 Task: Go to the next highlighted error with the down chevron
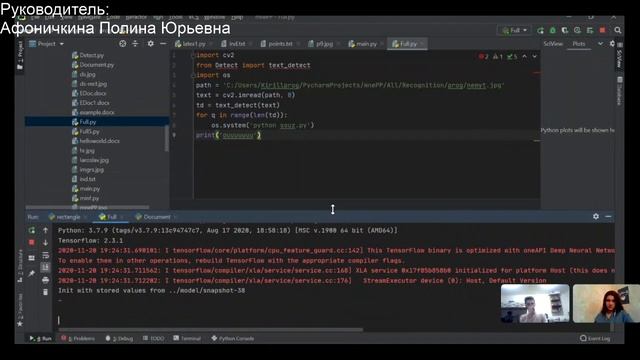click(534, 56)
